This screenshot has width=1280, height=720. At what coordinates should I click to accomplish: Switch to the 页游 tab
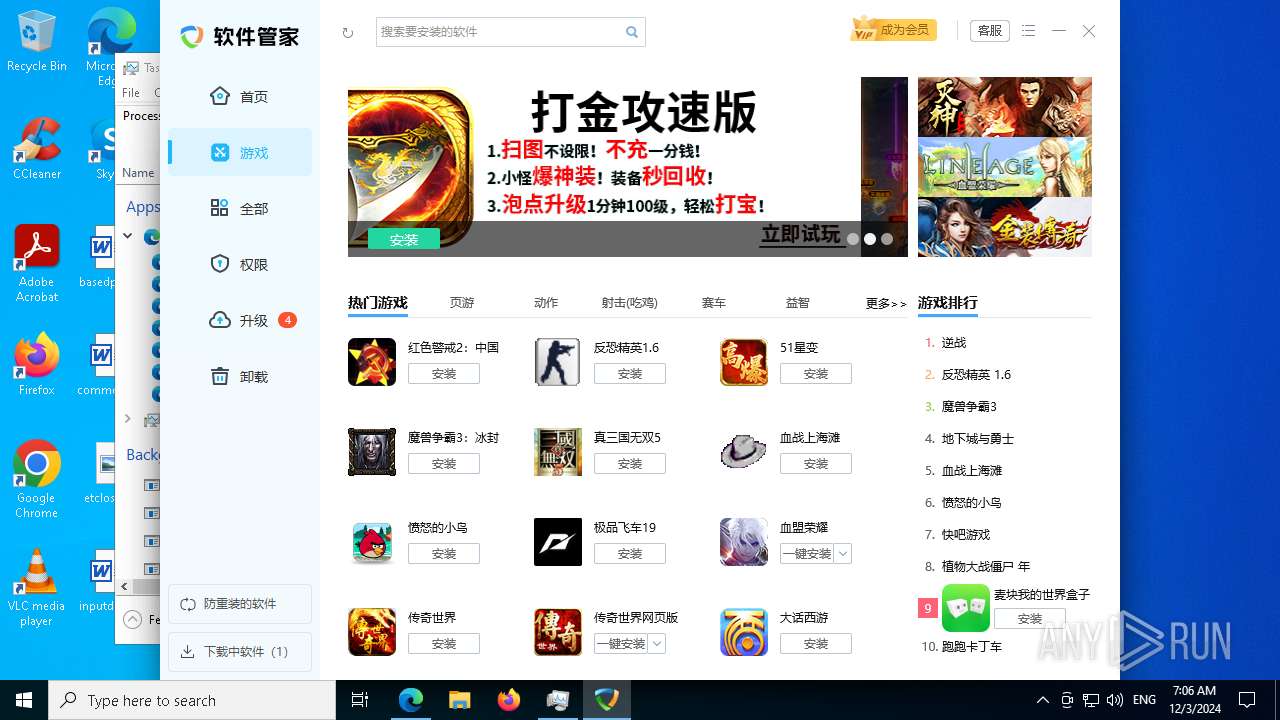pyautogui.click(x=462, y=303)
